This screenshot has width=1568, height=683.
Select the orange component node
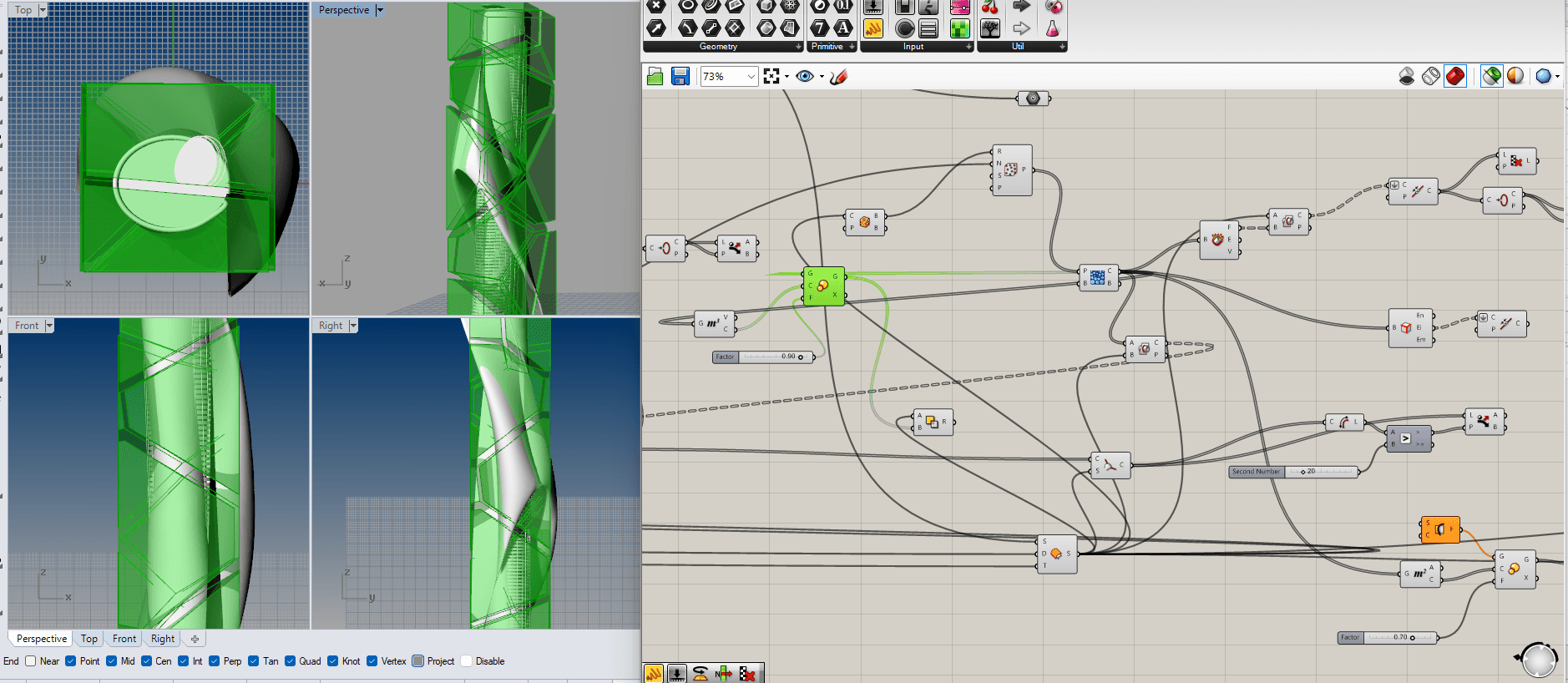point(1440,529)
